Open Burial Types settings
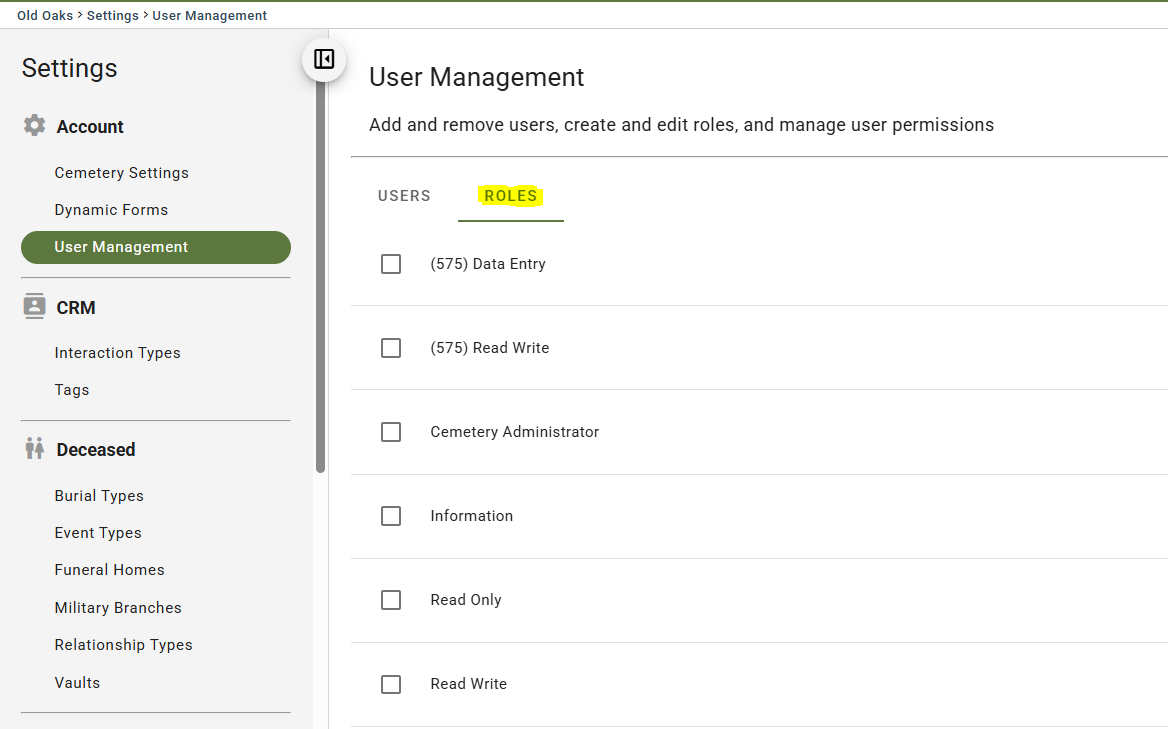This screenshot has width=1168, height=729. pos(99,496)
